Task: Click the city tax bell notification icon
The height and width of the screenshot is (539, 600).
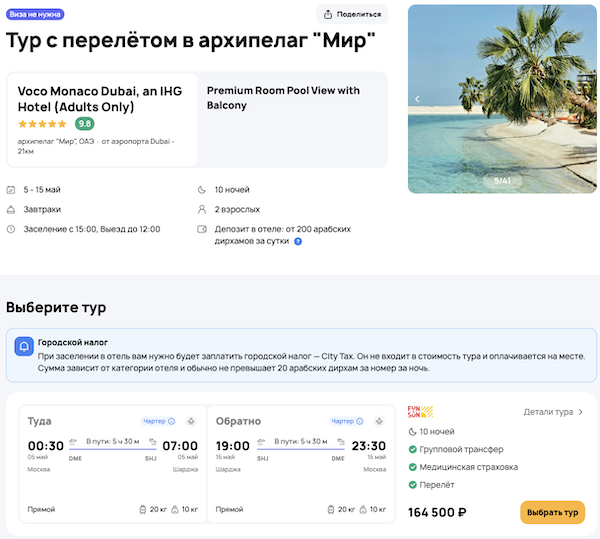Action: point(24,346)
